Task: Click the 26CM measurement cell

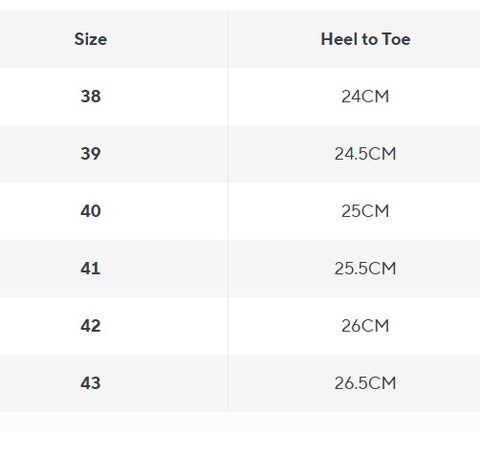Action: coord(365,326)
